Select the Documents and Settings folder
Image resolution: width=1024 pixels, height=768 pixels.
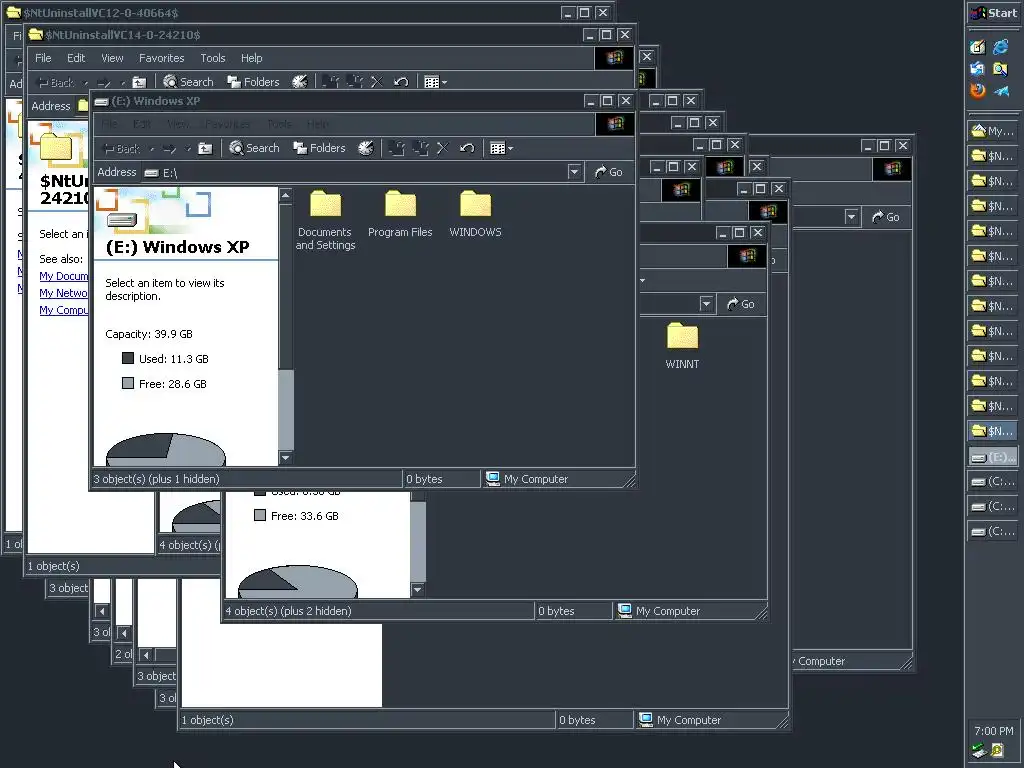pyautogui.click(x=325, y=221)
